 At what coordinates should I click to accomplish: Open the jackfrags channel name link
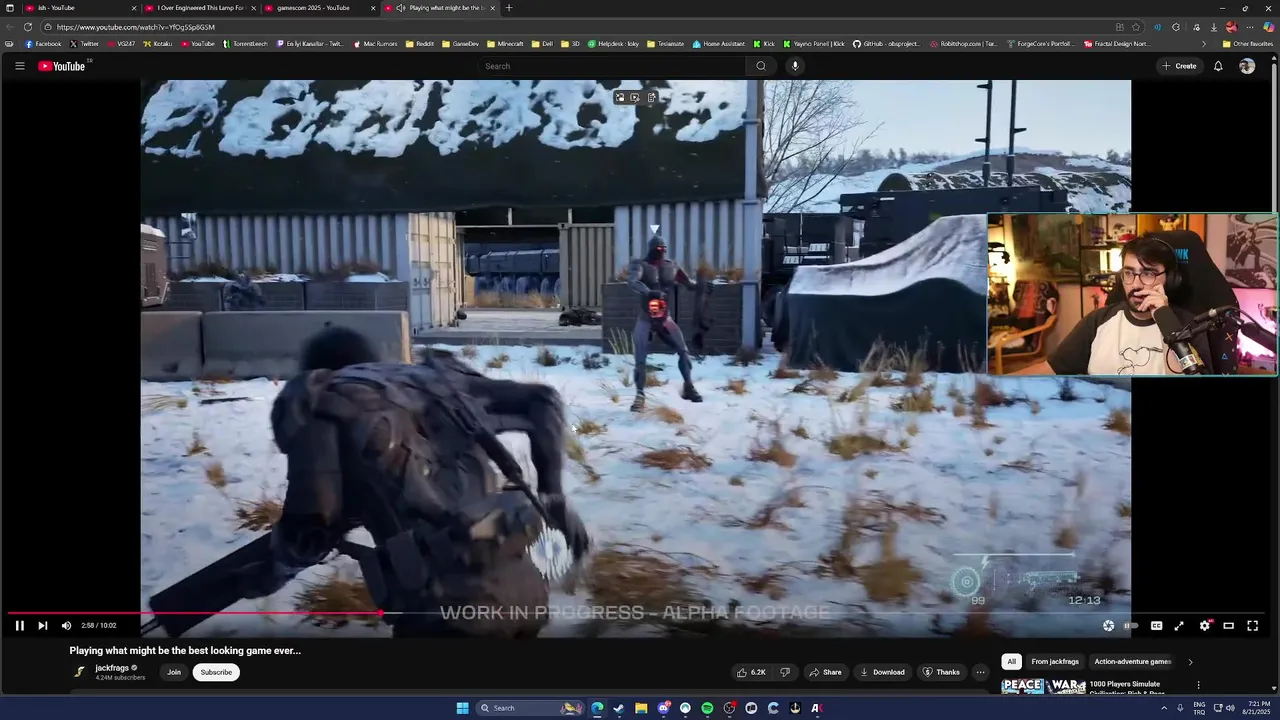(x=112, y=668)
